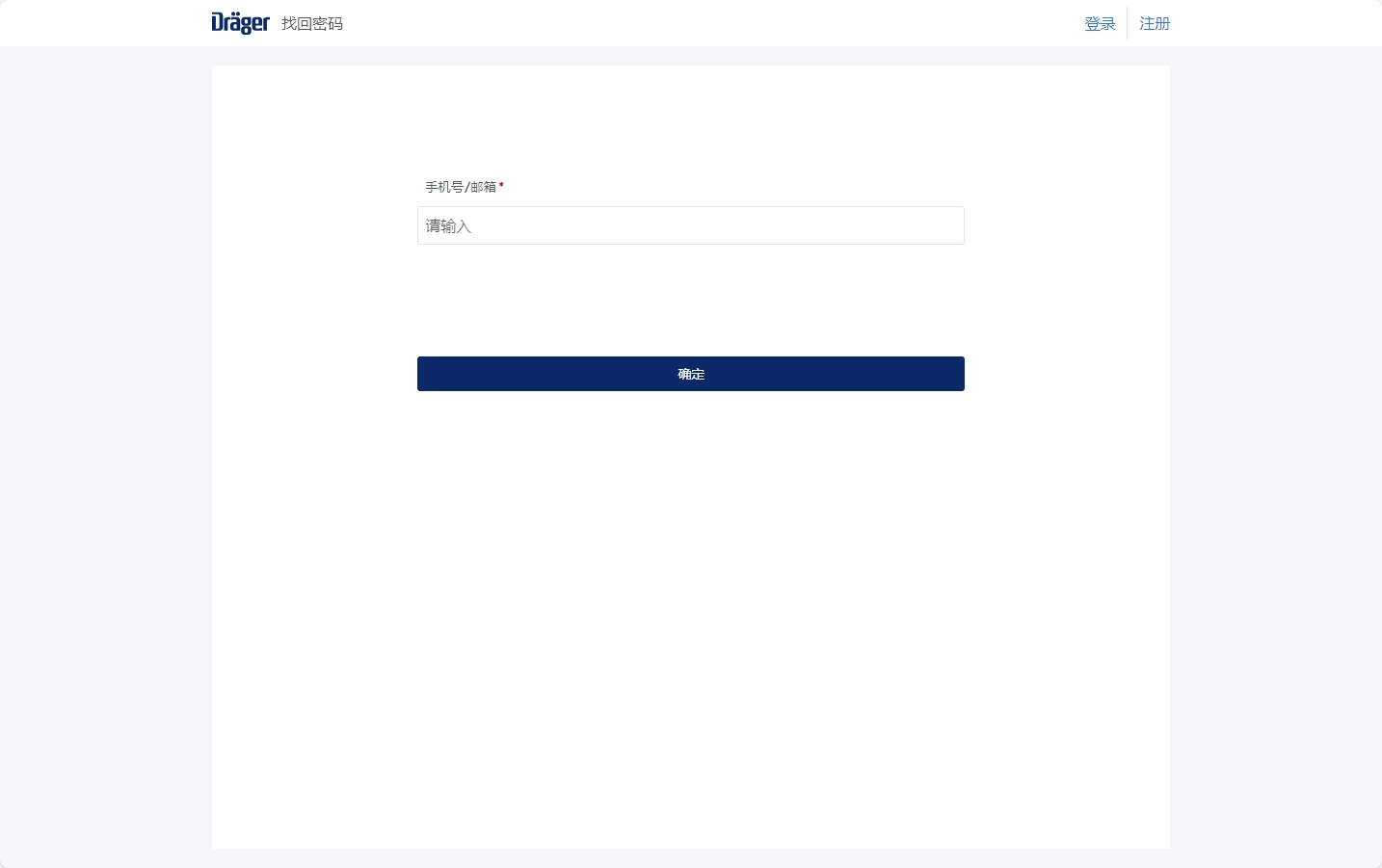1382x868 pixels.
Task: Select the 找回密码 page title
Action: coord(311,23)
